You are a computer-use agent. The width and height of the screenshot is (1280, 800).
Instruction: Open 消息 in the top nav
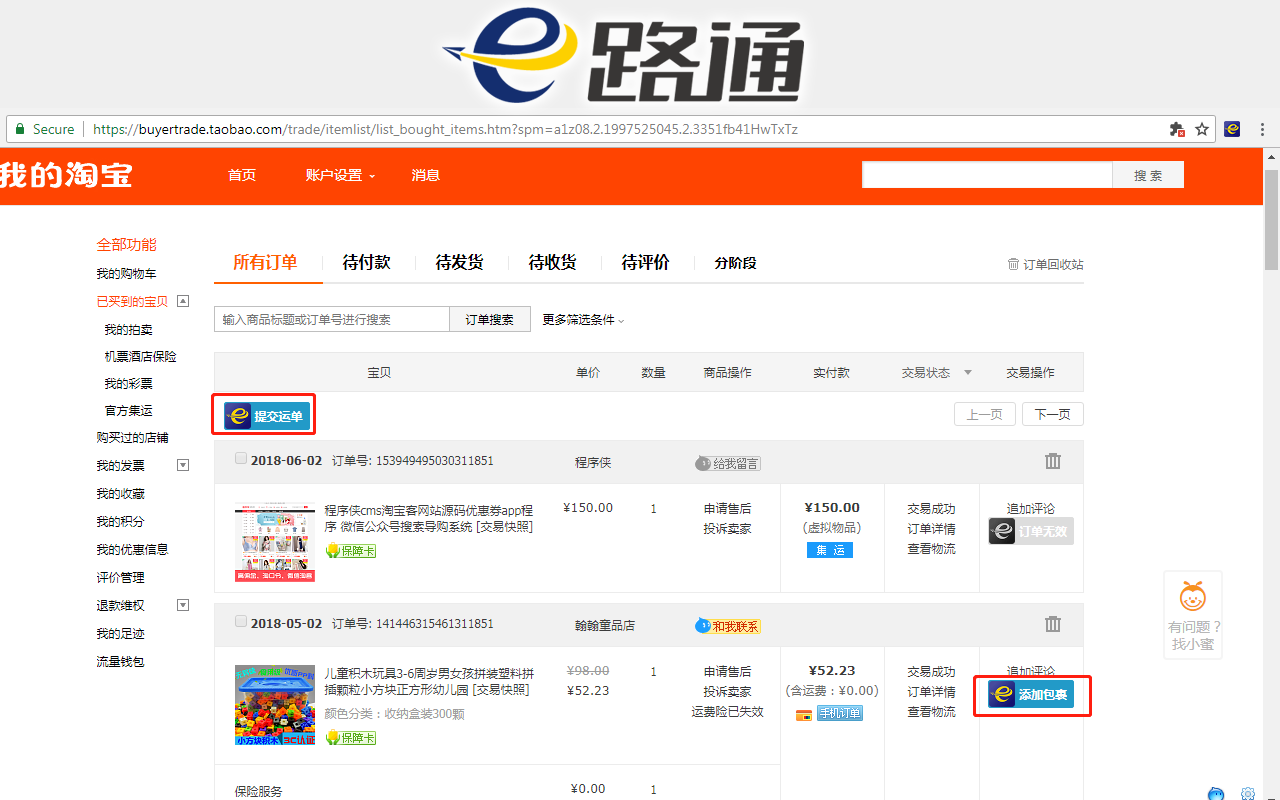coord(425,175)
